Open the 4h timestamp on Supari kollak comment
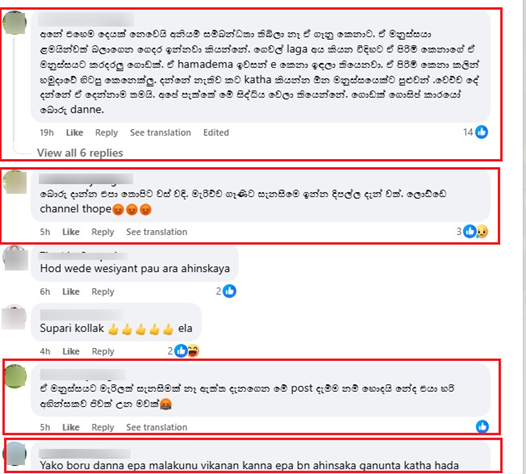Image resolution: width=526 pixels, height=474 pixels. [x=45, y=351]
